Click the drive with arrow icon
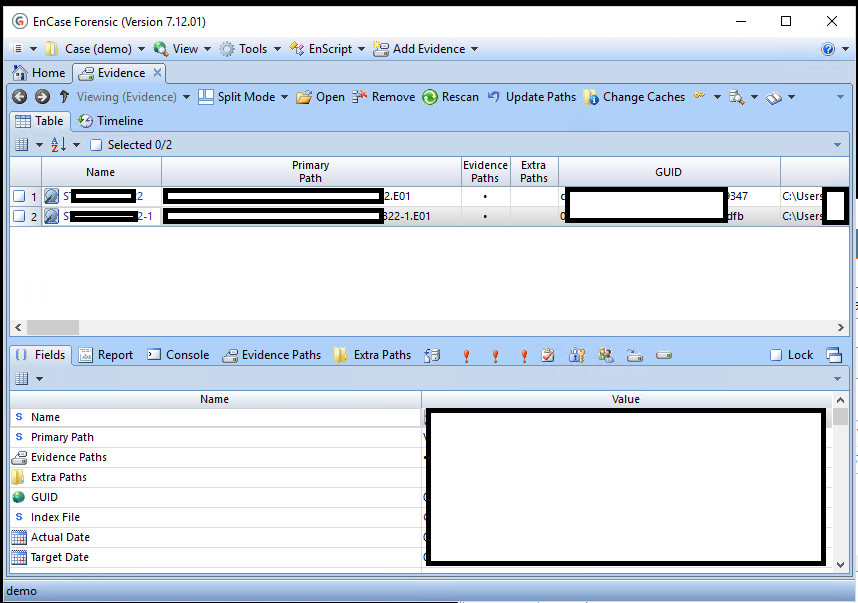 635,356
